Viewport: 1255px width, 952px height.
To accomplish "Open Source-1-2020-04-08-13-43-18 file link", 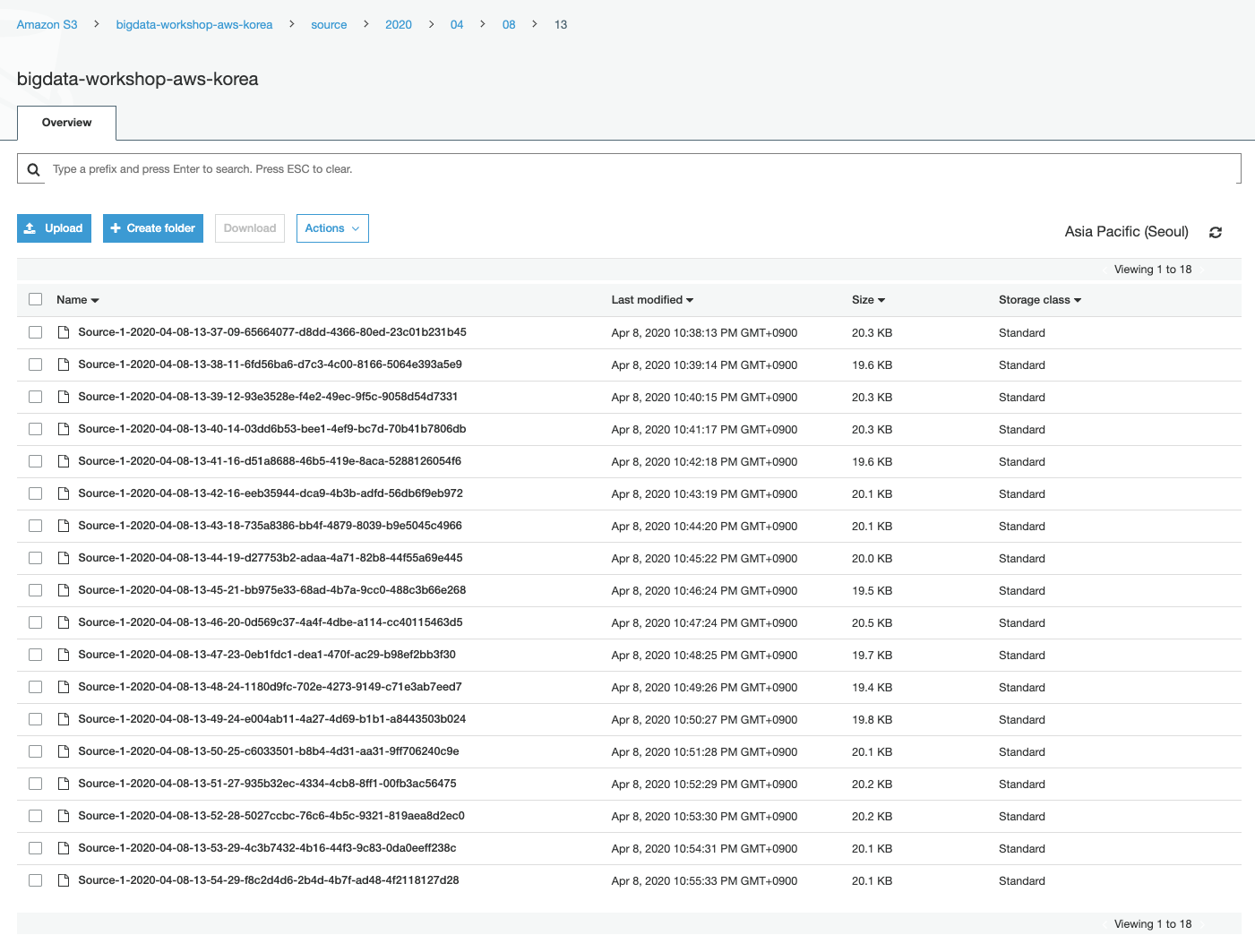I will [x=270, y=526].
